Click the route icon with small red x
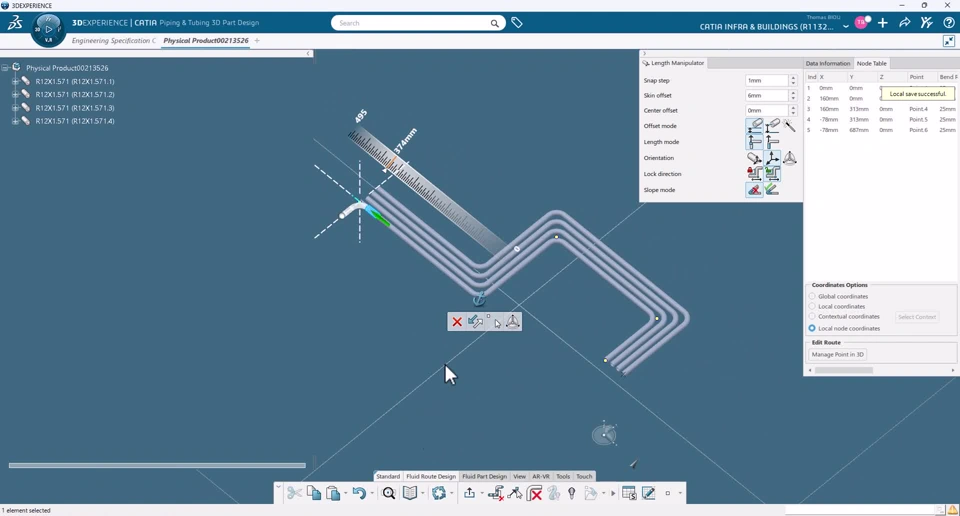The height and width of the screenshot is (516, 960). tap(496, 493)
